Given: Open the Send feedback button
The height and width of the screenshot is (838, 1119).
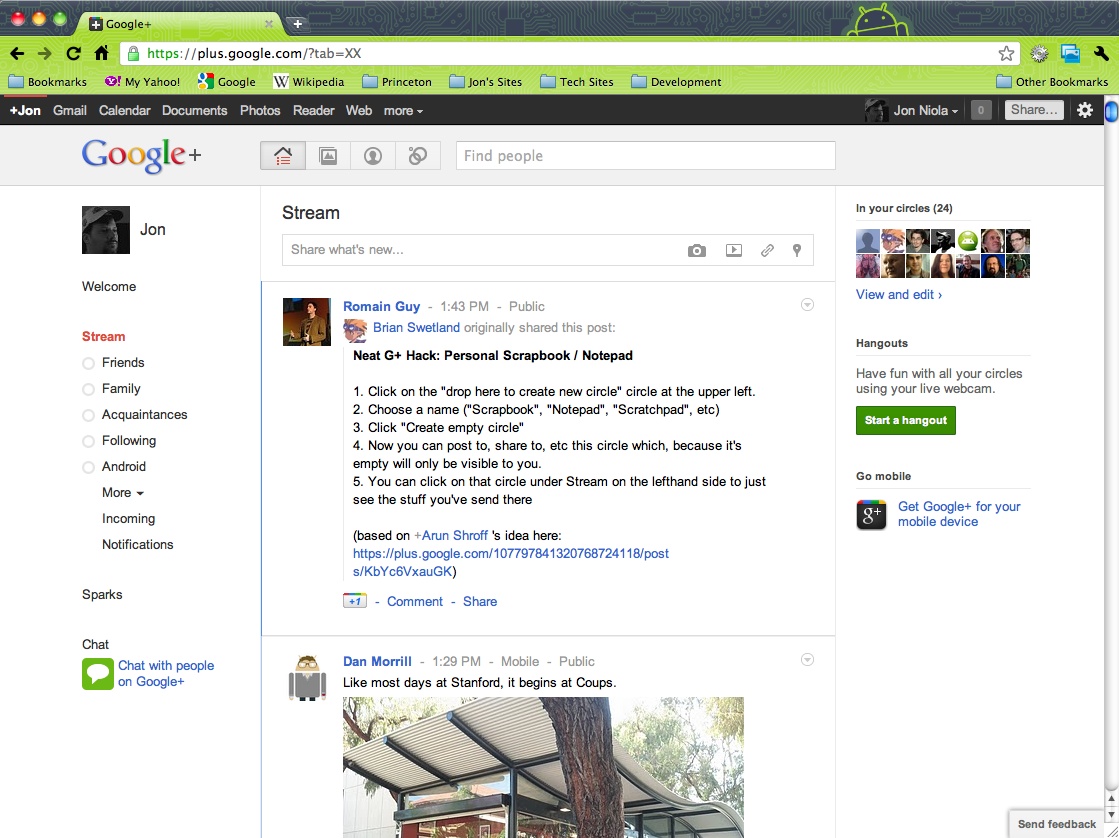Looking at the screenshot, I should pos(1057,824).
